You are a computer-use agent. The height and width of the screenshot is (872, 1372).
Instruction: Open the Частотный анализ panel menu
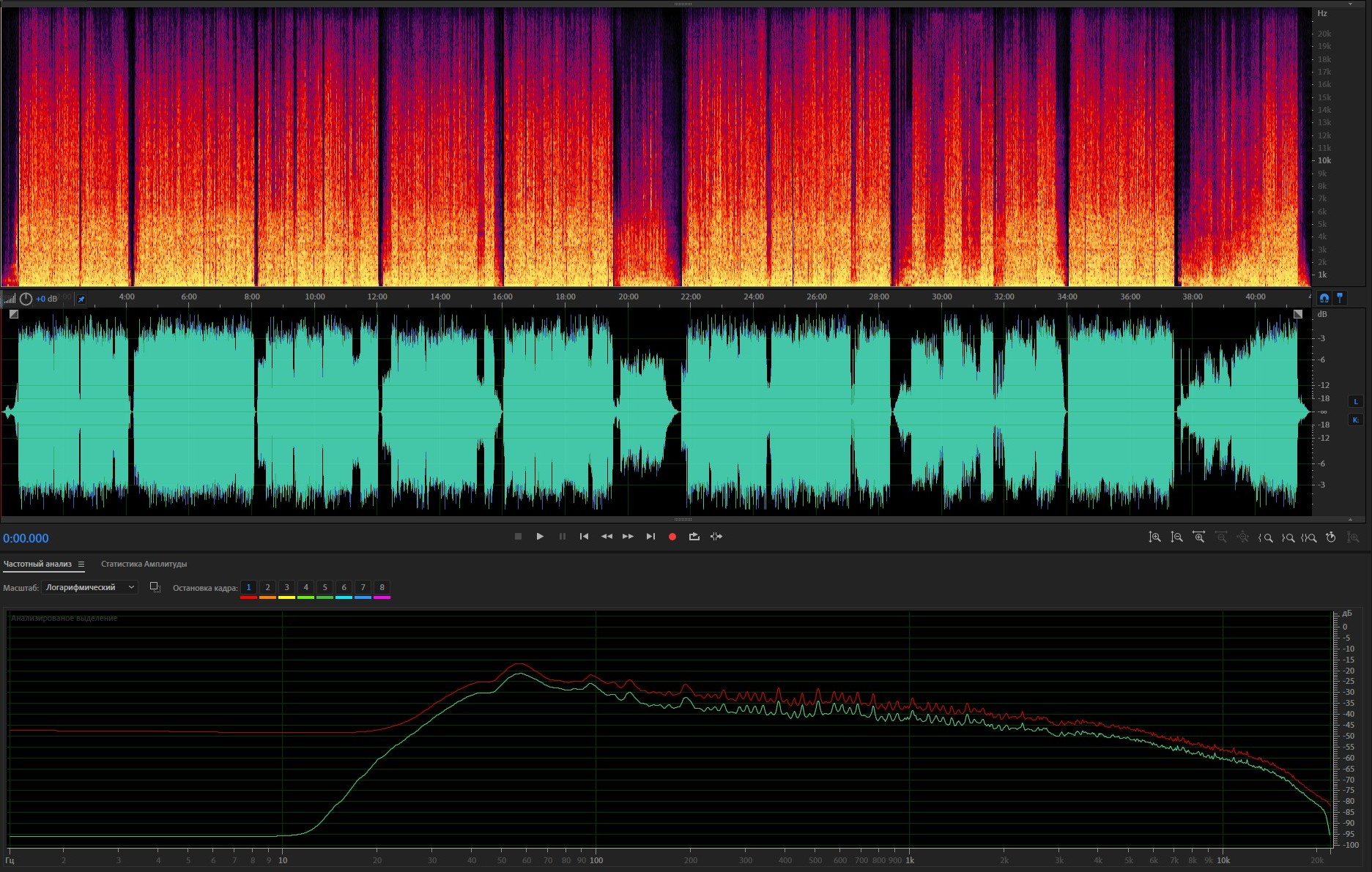(81, 564)
